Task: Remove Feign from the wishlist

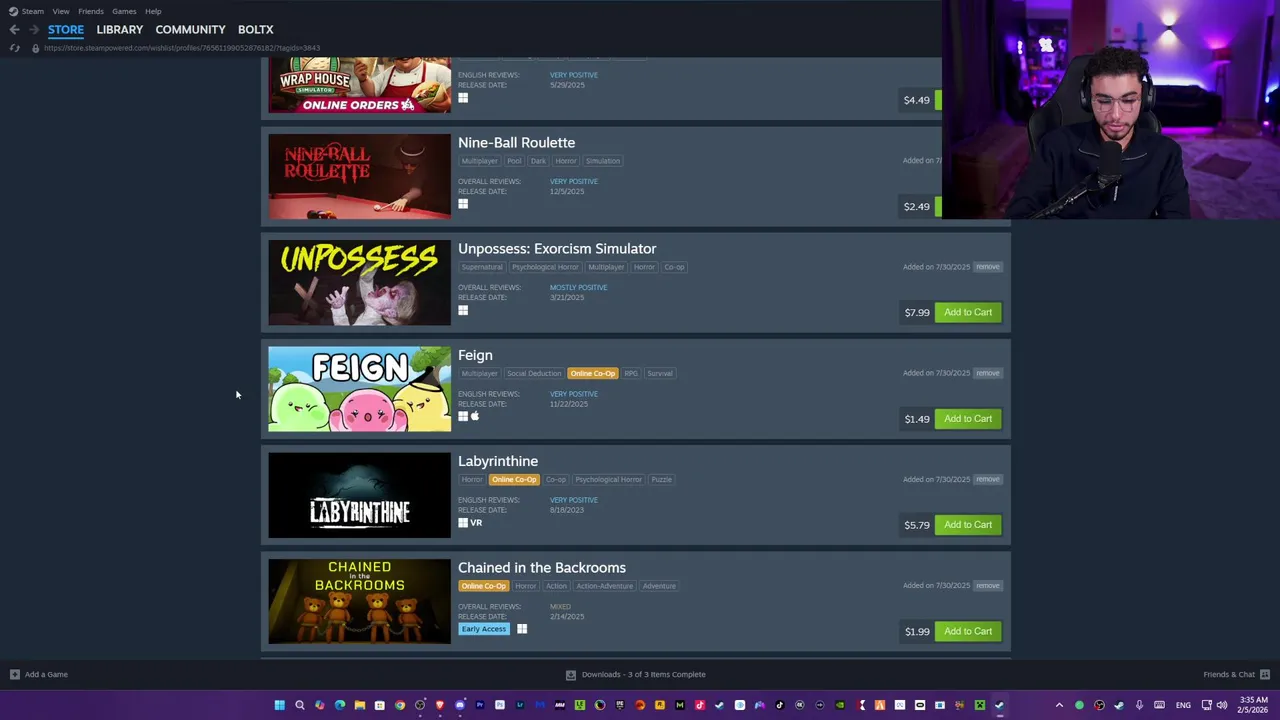Action: [x=988, y=373]
